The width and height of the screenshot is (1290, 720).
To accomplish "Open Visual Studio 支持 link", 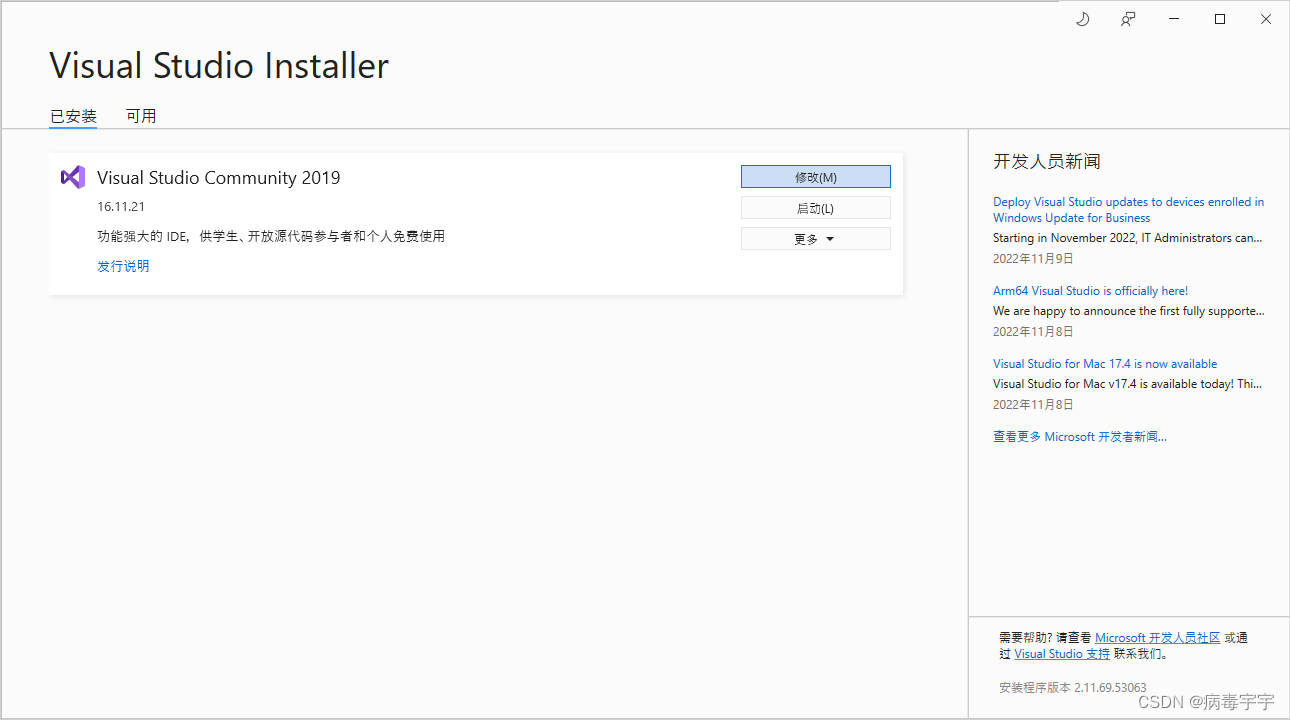I will (1062, 654).
